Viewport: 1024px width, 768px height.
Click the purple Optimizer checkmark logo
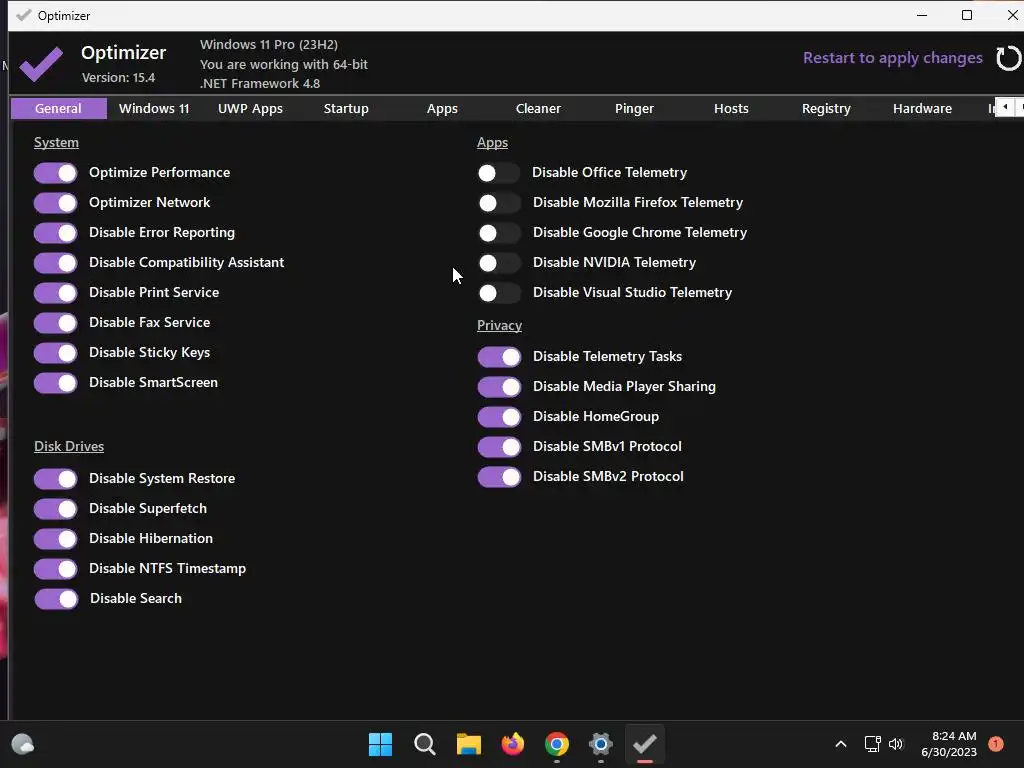pyautogui.click(x=41, y=64)
